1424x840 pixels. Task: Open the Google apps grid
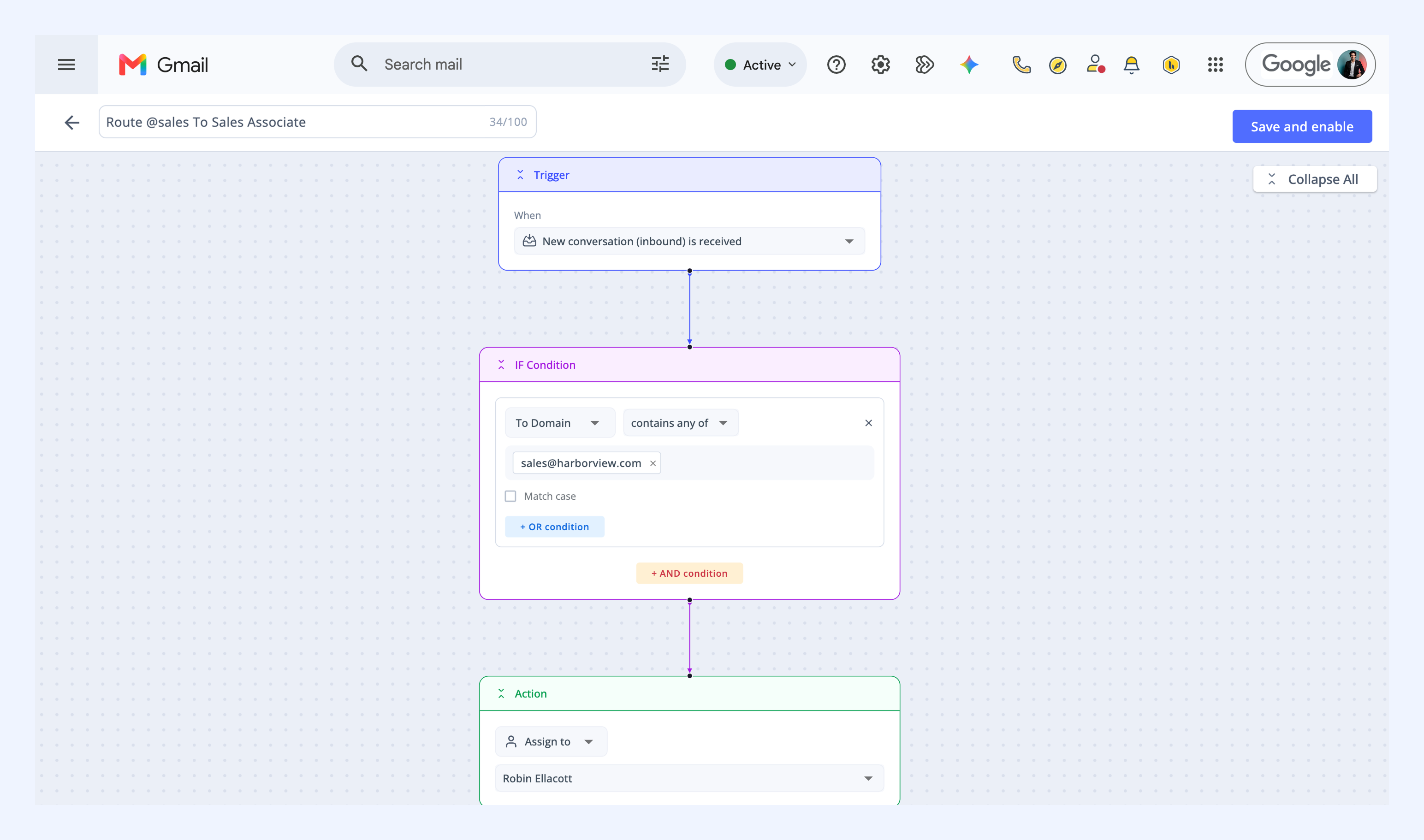(x=1215, y=65)
